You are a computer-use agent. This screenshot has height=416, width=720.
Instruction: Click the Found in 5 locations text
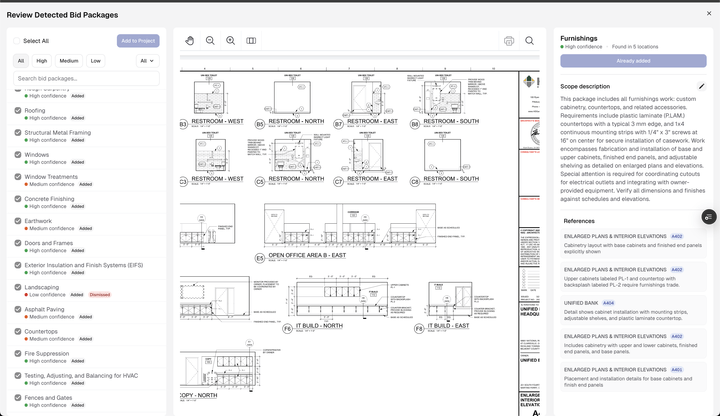(635, 47)
